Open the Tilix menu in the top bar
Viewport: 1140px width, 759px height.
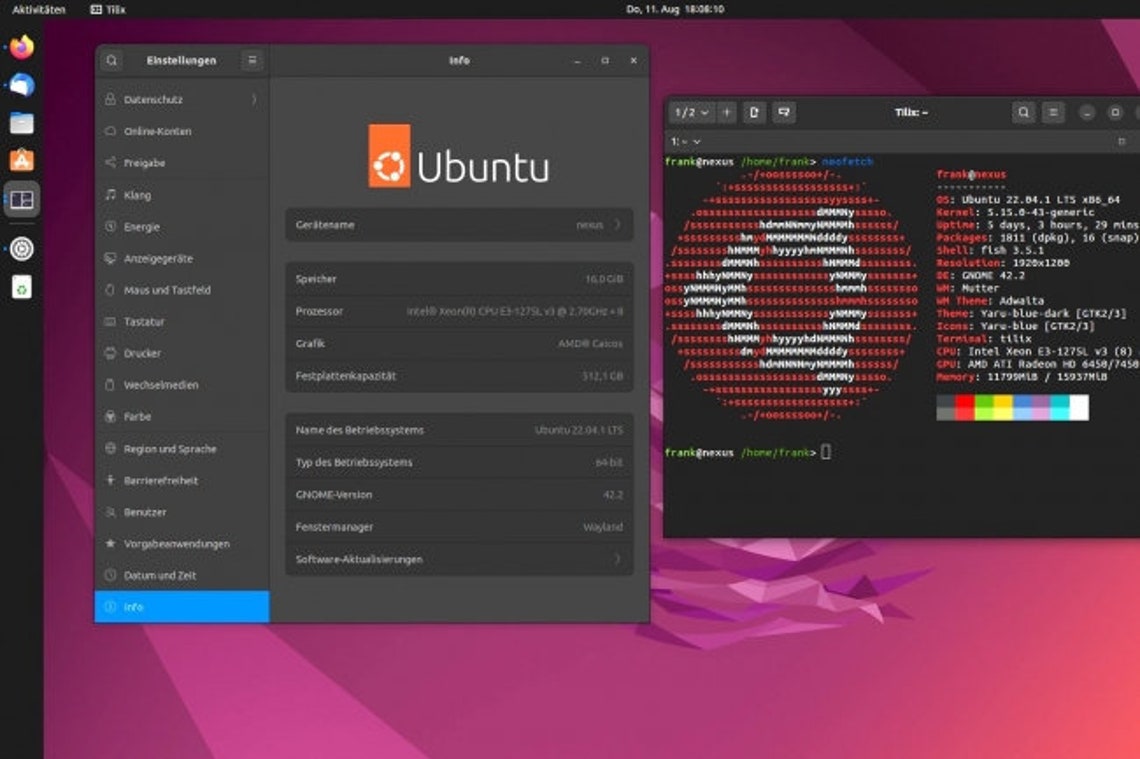tap(110, 9)
